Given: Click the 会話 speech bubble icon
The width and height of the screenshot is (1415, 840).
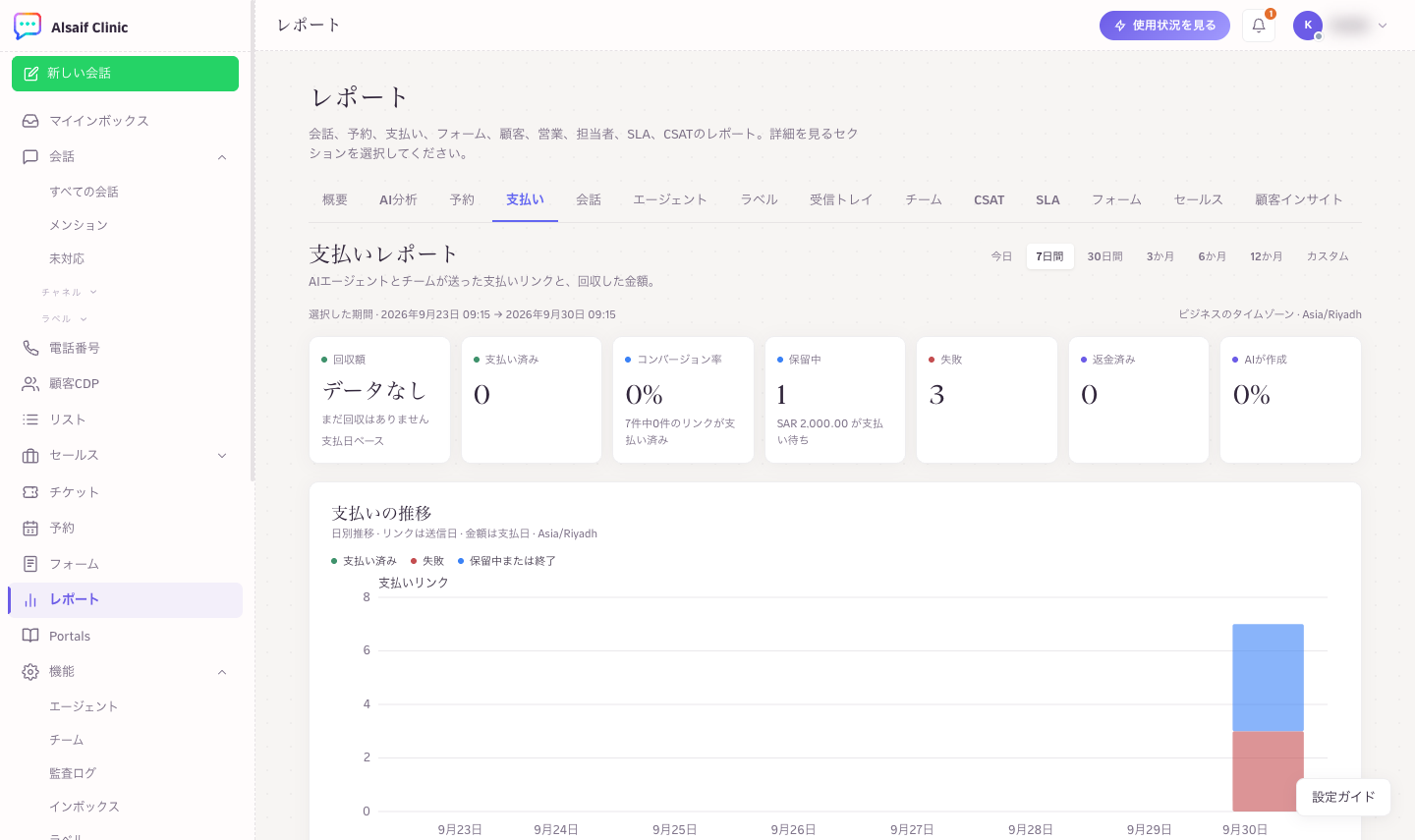Looking at the screenshot, I should (x=30, y=156).
